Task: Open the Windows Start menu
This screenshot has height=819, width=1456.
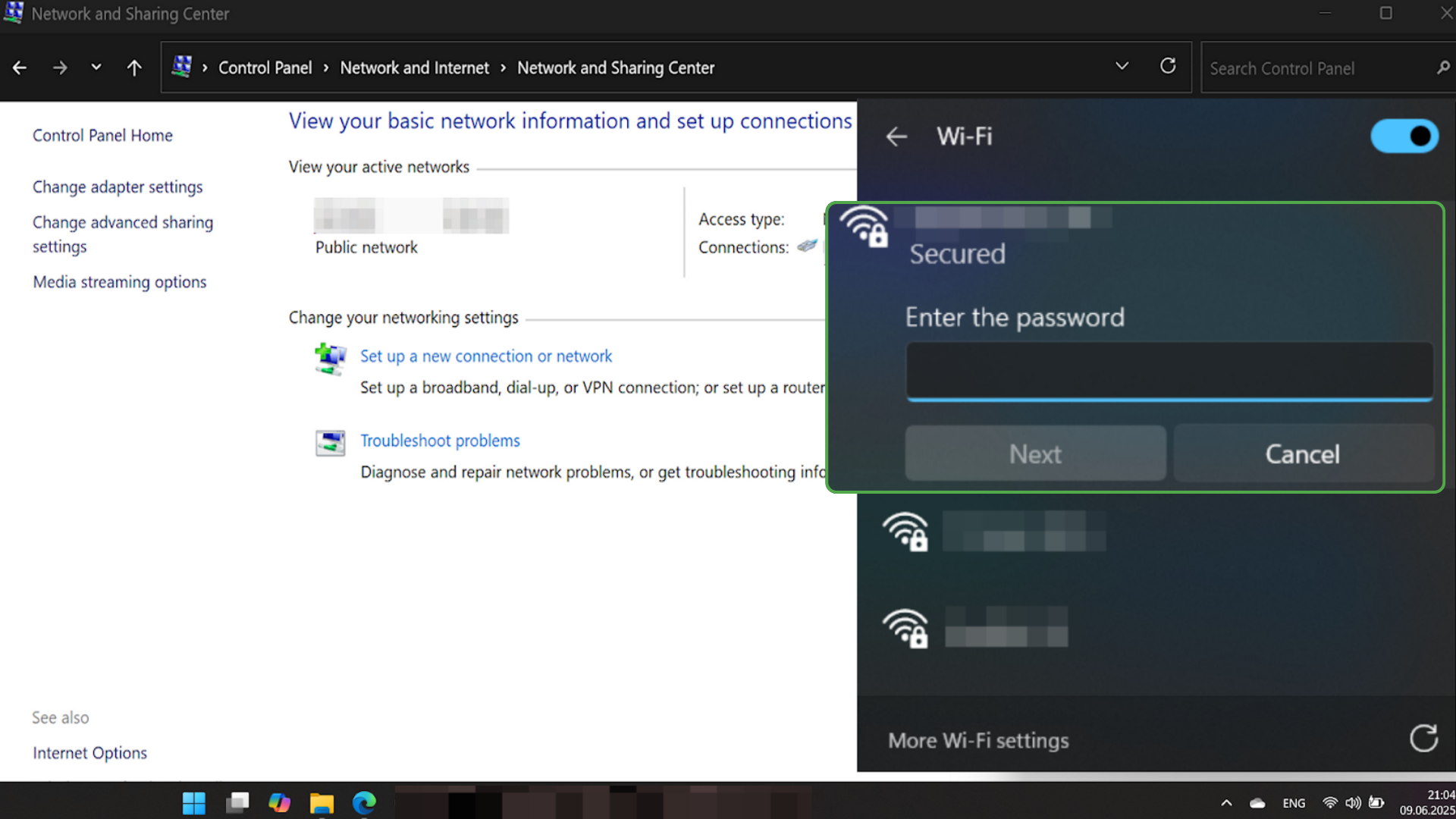Action: pos(194,802)
